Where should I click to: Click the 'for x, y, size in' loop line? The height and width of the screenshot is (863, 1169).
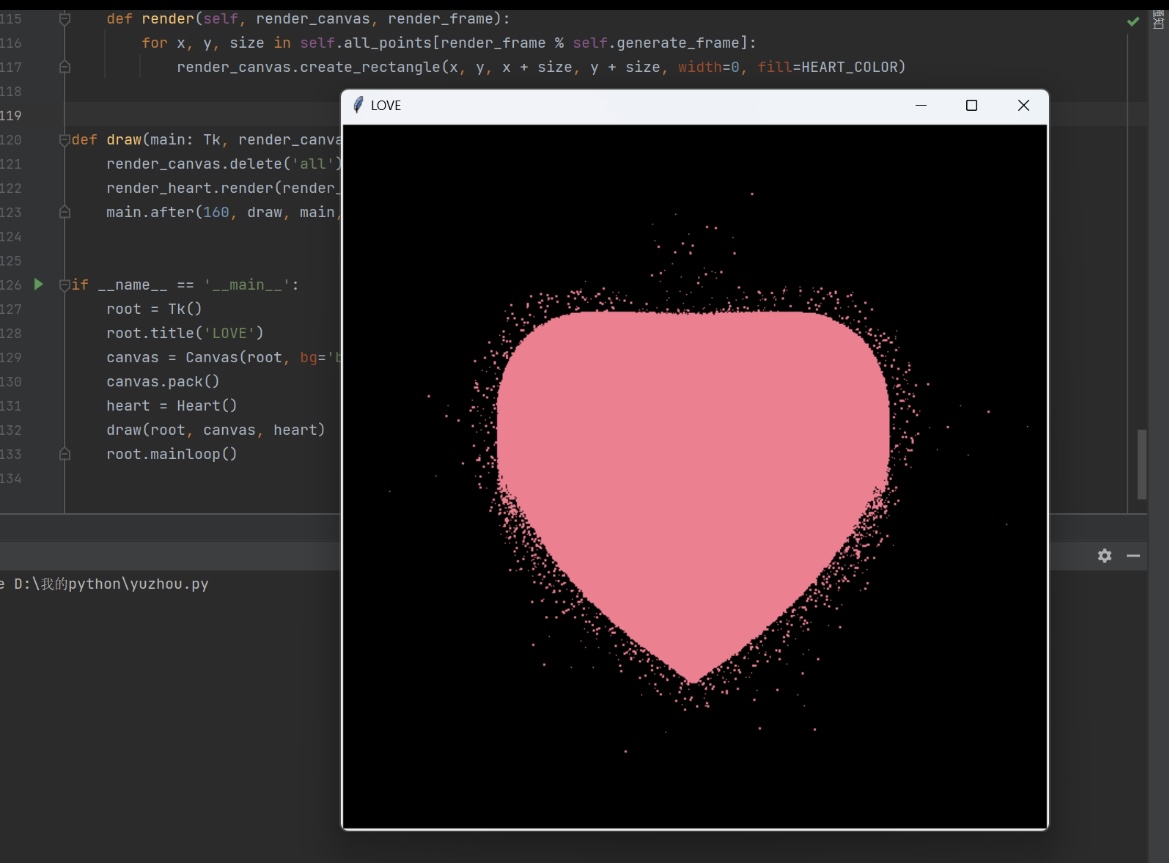coord(449,43)
